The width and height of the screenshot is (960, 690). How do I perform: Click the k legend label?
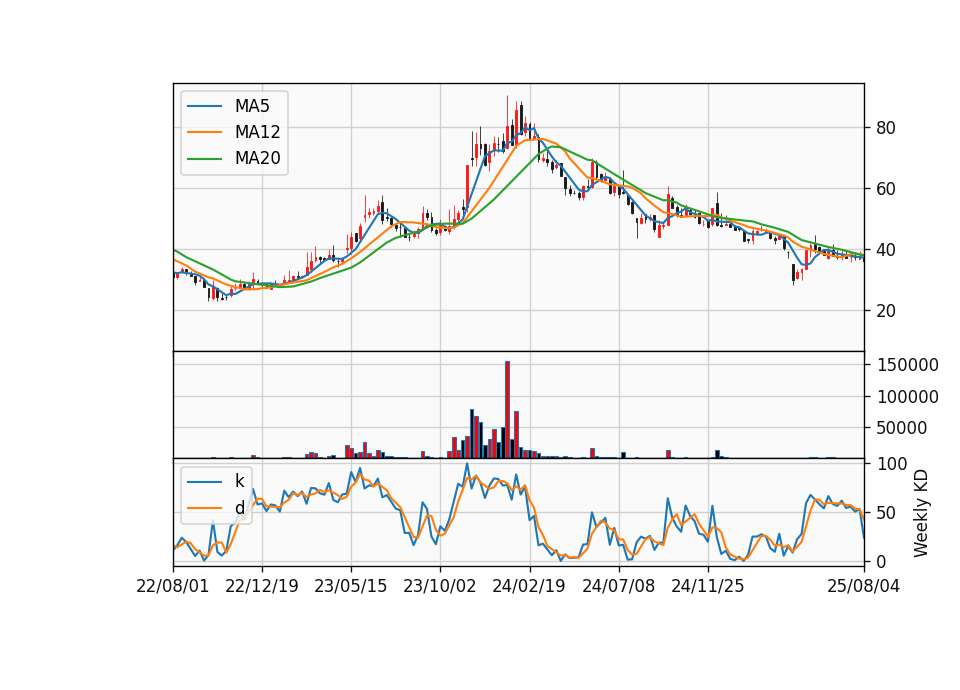click(x=239, y=481)
